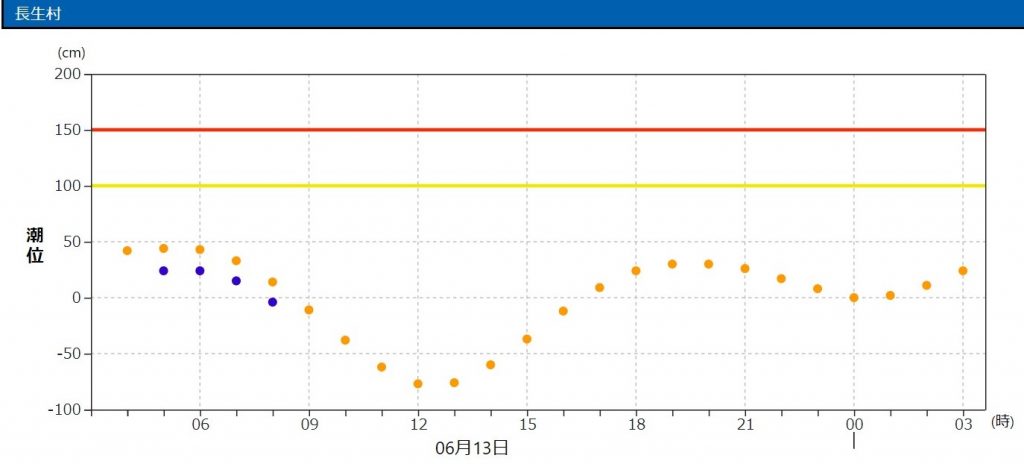The width and height of the screenshot is (1024, 464).
Task: Select the orange point at 18 hours
Action: 636,271
